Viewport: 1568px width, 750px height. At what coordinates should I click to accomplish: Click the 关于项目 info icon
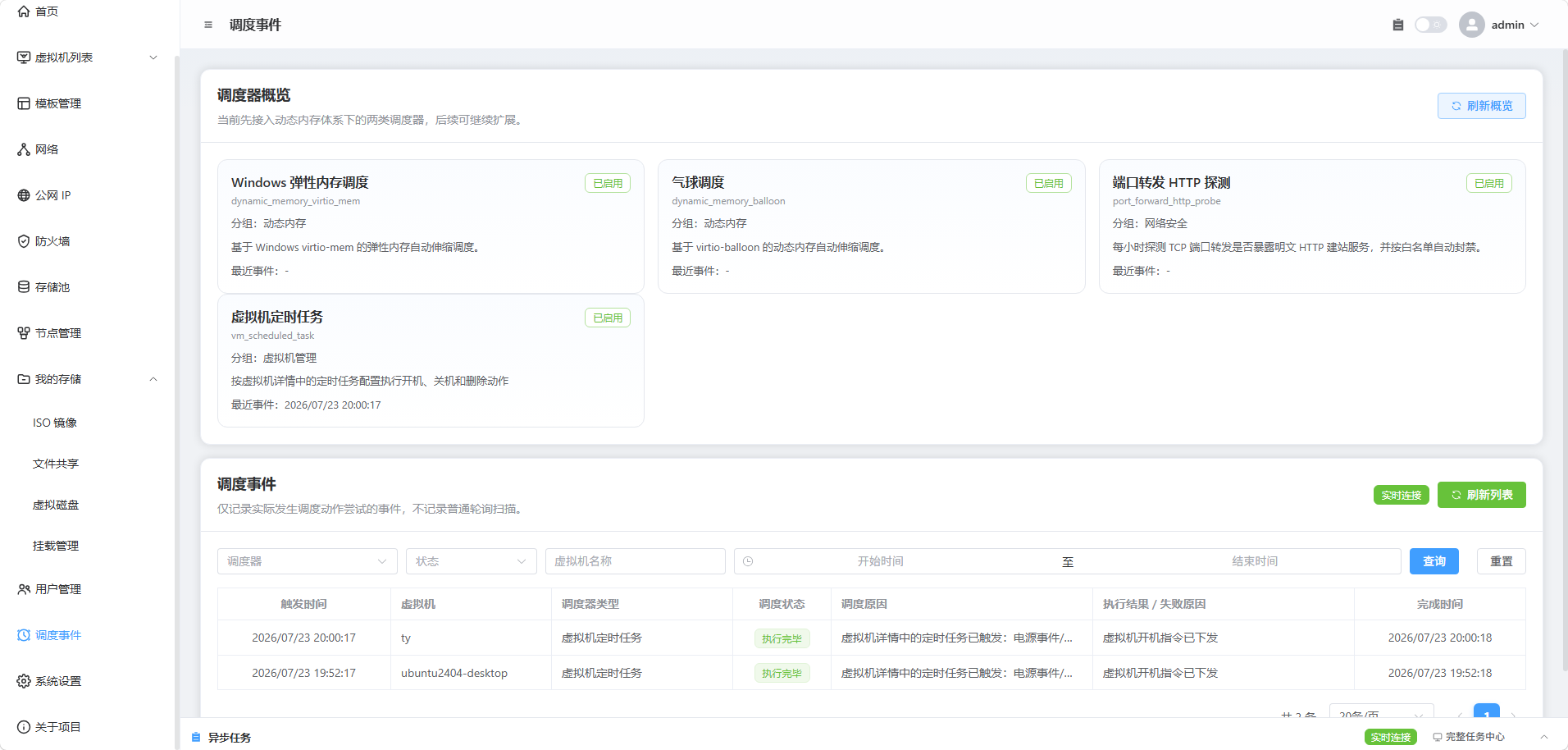click(x=24, y=727)
